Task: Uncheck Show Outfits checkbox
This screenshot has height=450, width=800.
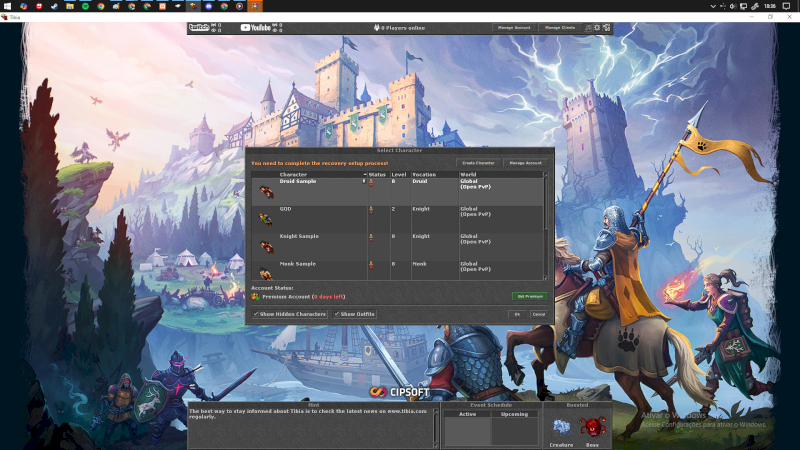Action: pos(355,314)
